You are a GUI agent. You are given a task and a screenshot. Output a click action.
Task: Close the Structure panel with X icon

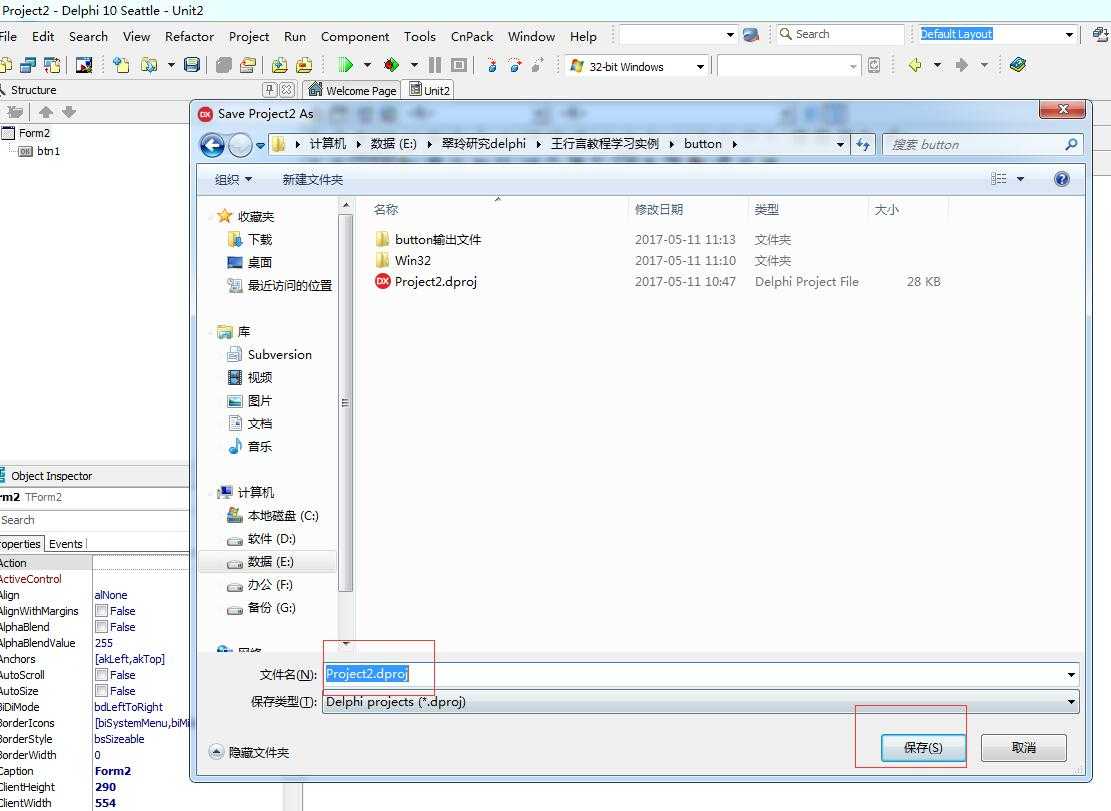tap(286, 90)
